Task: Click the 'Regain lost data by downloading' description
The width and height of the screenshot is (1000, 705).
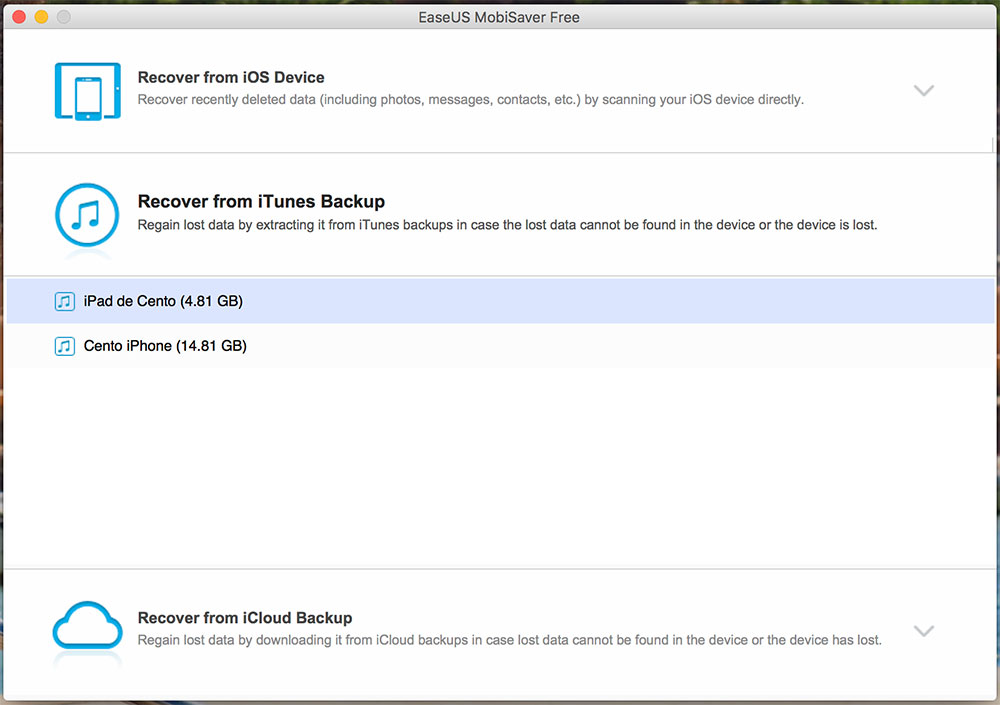Action: click(510, 640)
